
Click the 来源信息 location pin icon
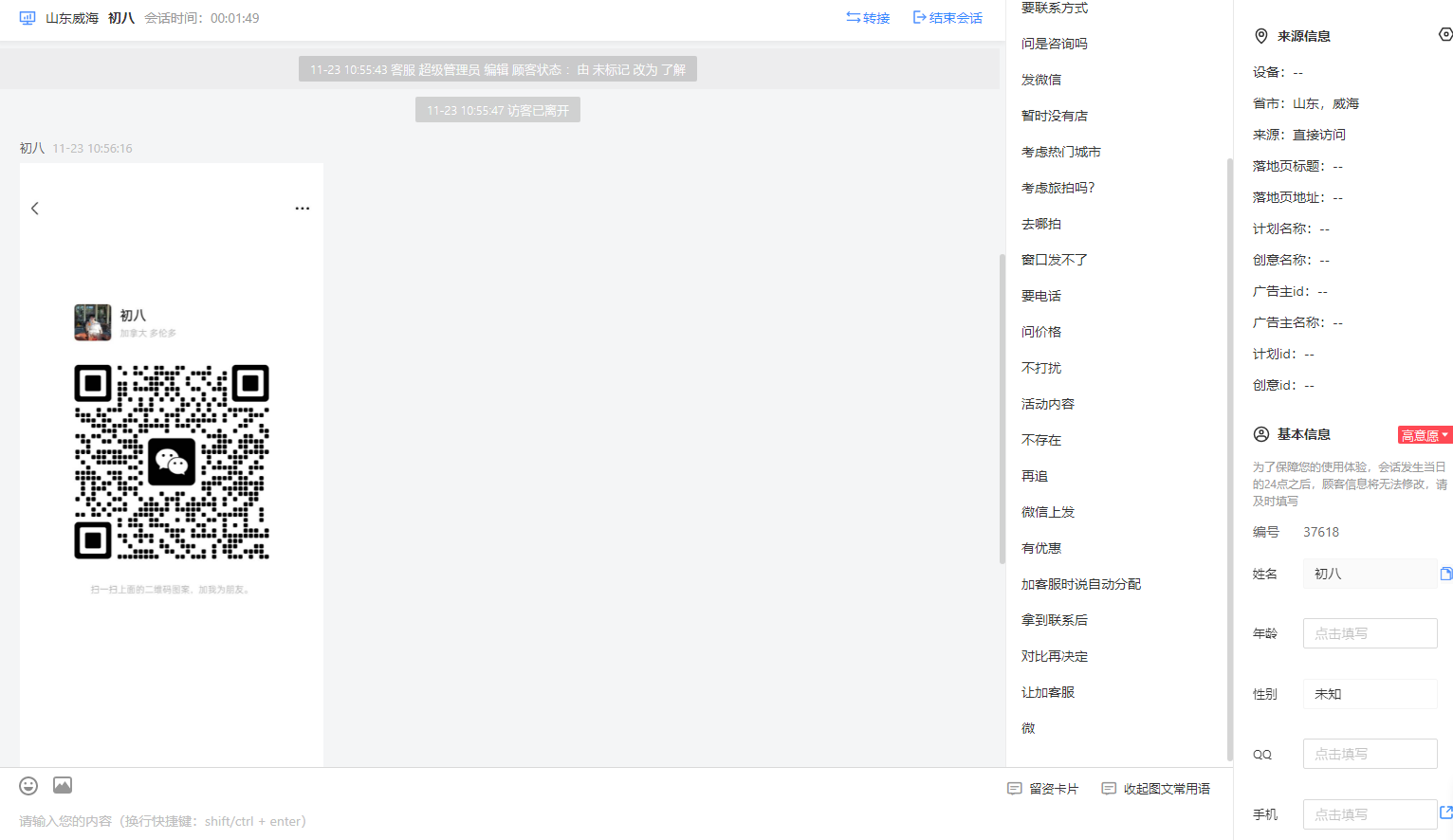[x=1261, y=36]
